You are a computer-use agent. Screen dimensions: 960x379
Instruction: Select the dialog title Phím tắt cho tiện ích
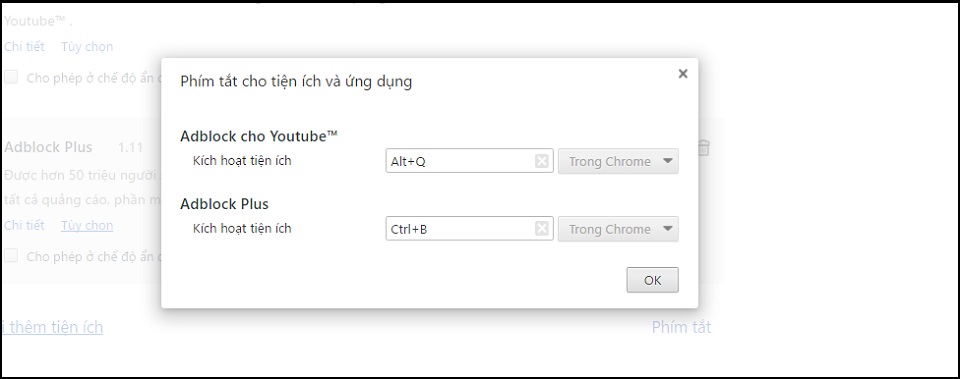click(x=296, y=81)
